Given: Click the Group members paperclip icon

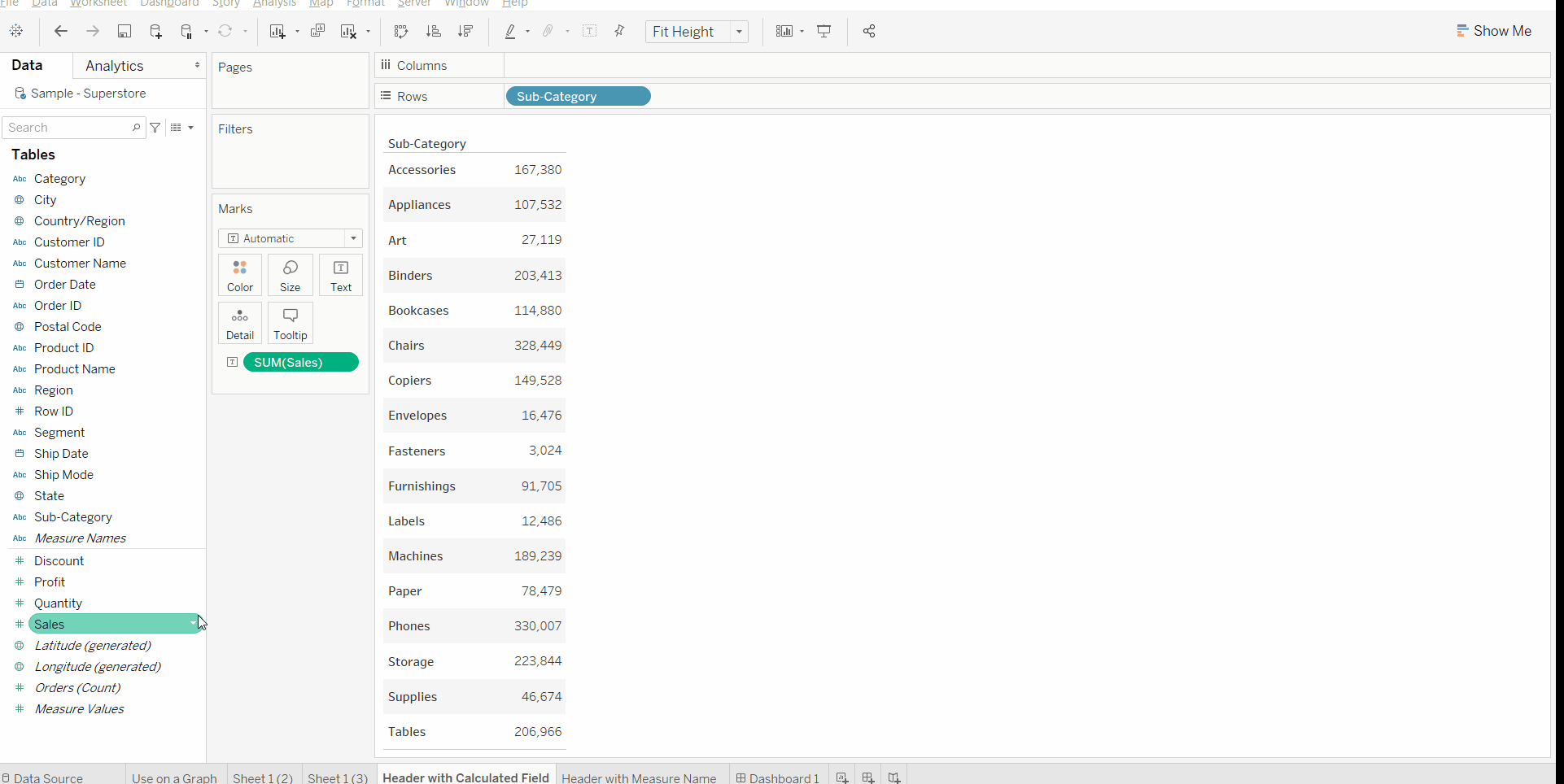Looking at the screenshot, I should click(x=548, y=31).
